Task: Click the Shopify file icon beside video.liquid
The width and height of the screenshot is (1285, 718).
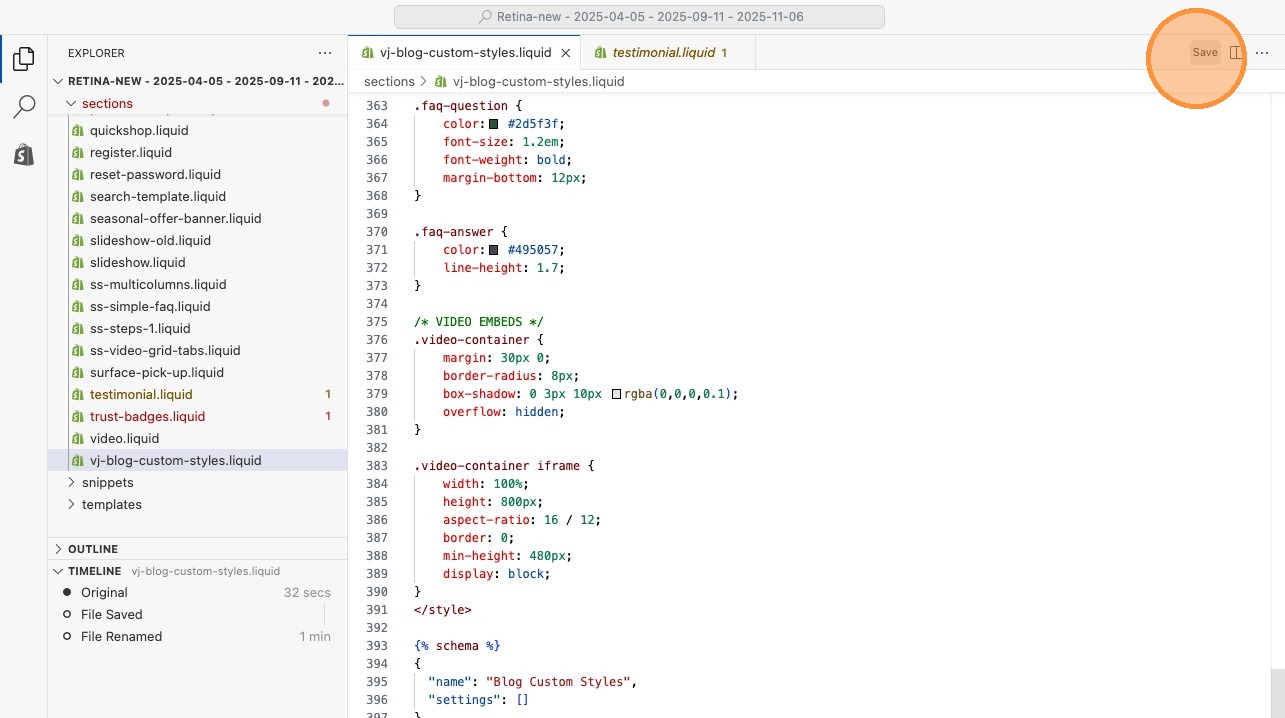Action: [x=77, y=439]
